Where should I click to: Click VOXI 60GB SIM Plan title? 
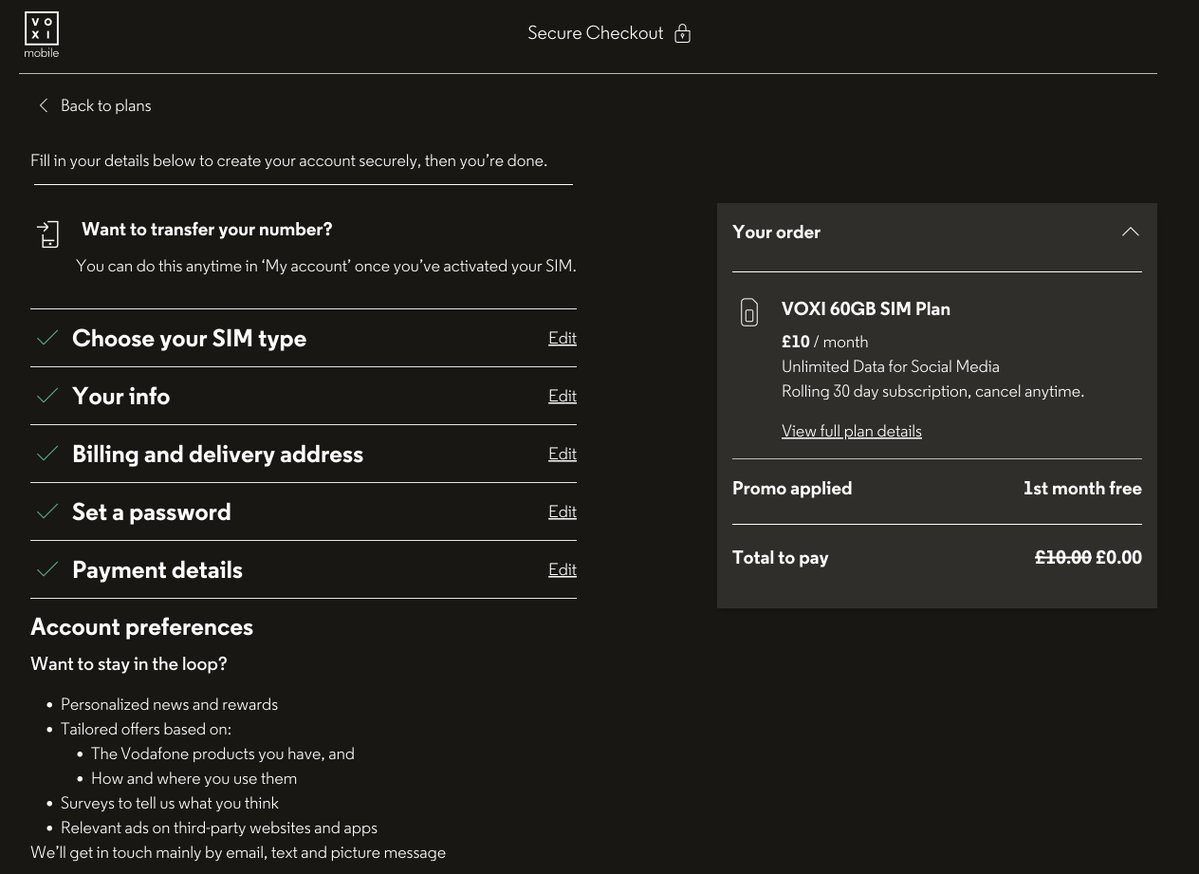click(x=866, y=309)
